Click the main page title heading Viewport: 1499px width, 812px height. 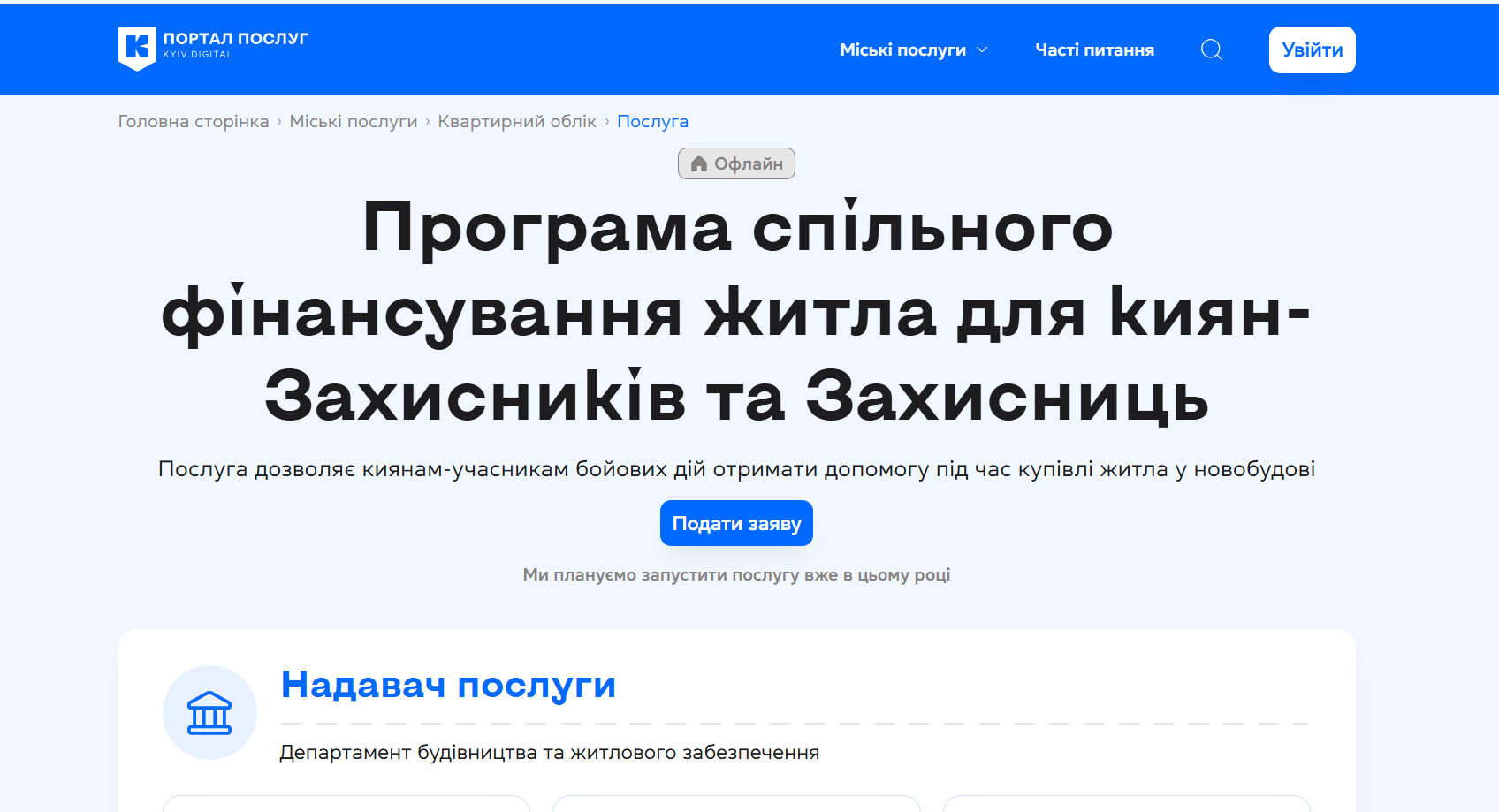(736, 311)
